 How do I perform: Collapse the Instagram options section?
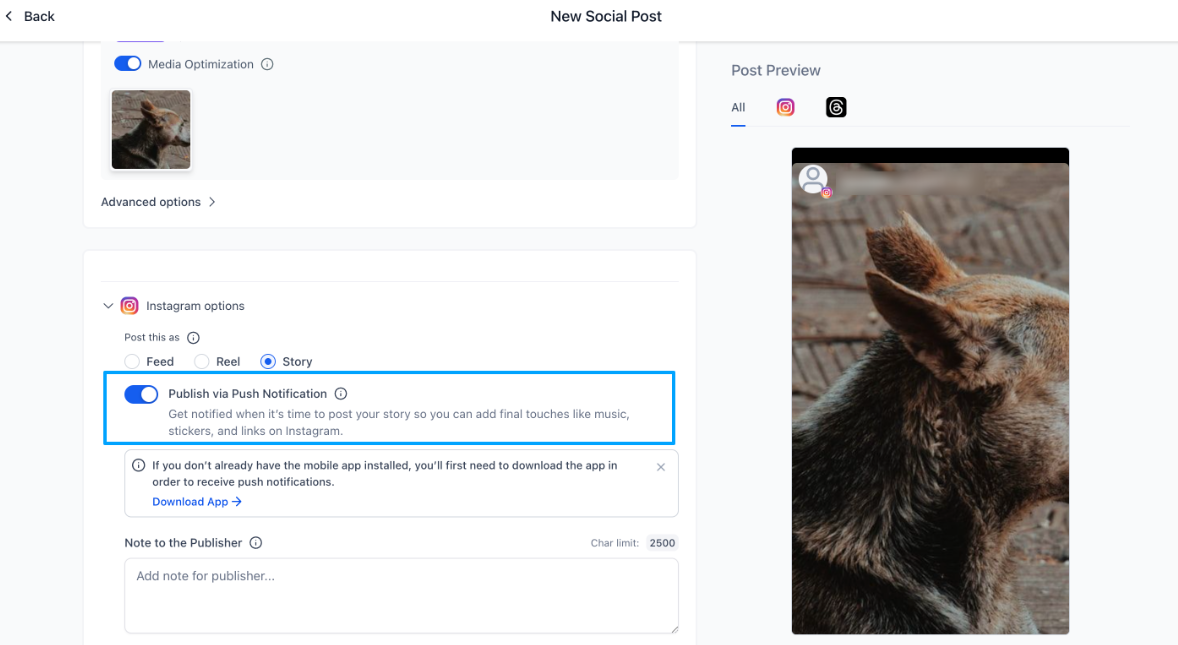108,306
